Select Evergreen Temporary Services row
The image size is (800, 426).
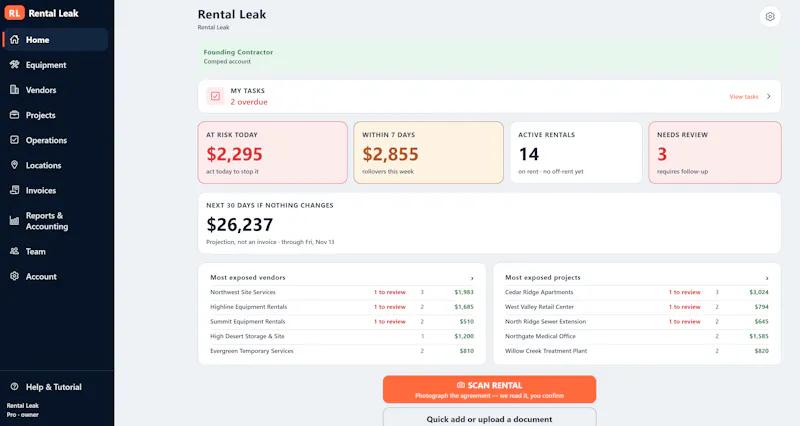coord(342,351)
